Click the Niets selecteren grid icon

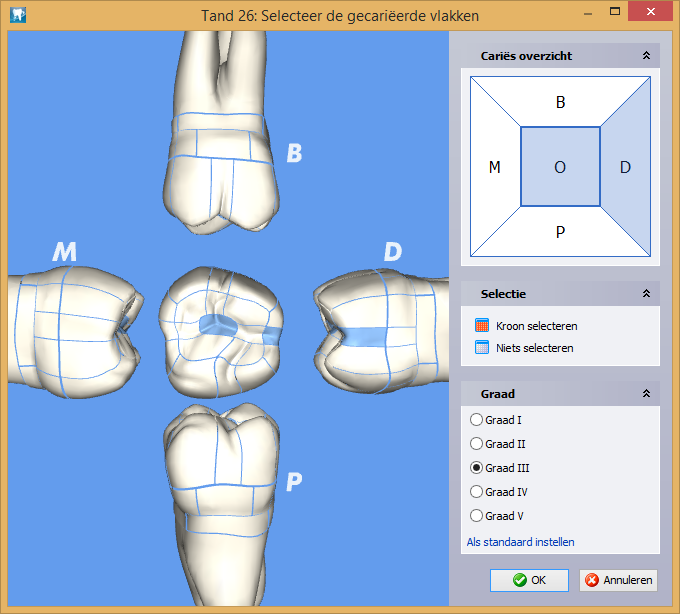482,347
